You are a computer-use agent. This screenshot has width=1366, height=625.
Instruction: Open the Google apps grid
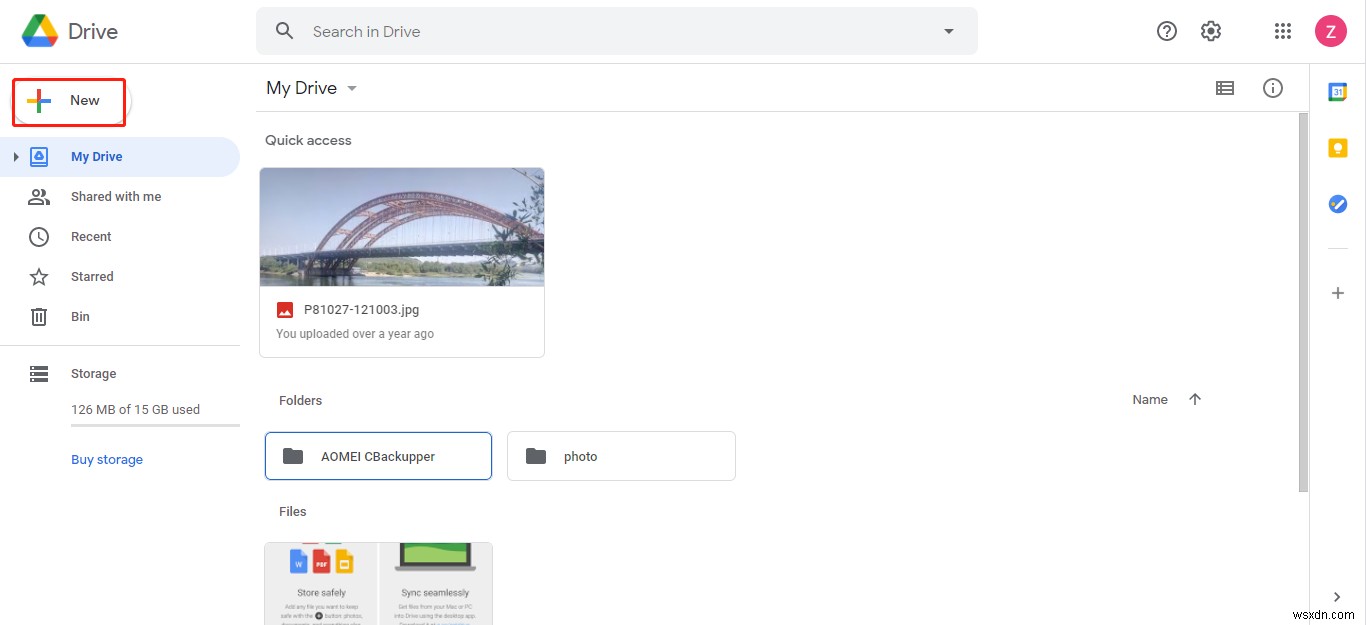[x=1283, y=31]
